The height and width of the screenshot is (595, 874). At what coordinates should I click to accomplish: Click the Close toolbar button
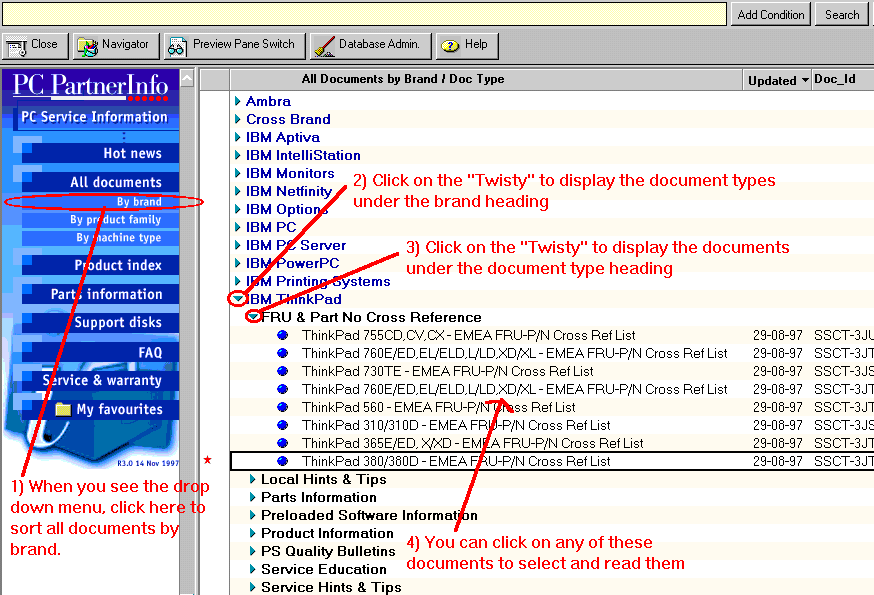34,45
